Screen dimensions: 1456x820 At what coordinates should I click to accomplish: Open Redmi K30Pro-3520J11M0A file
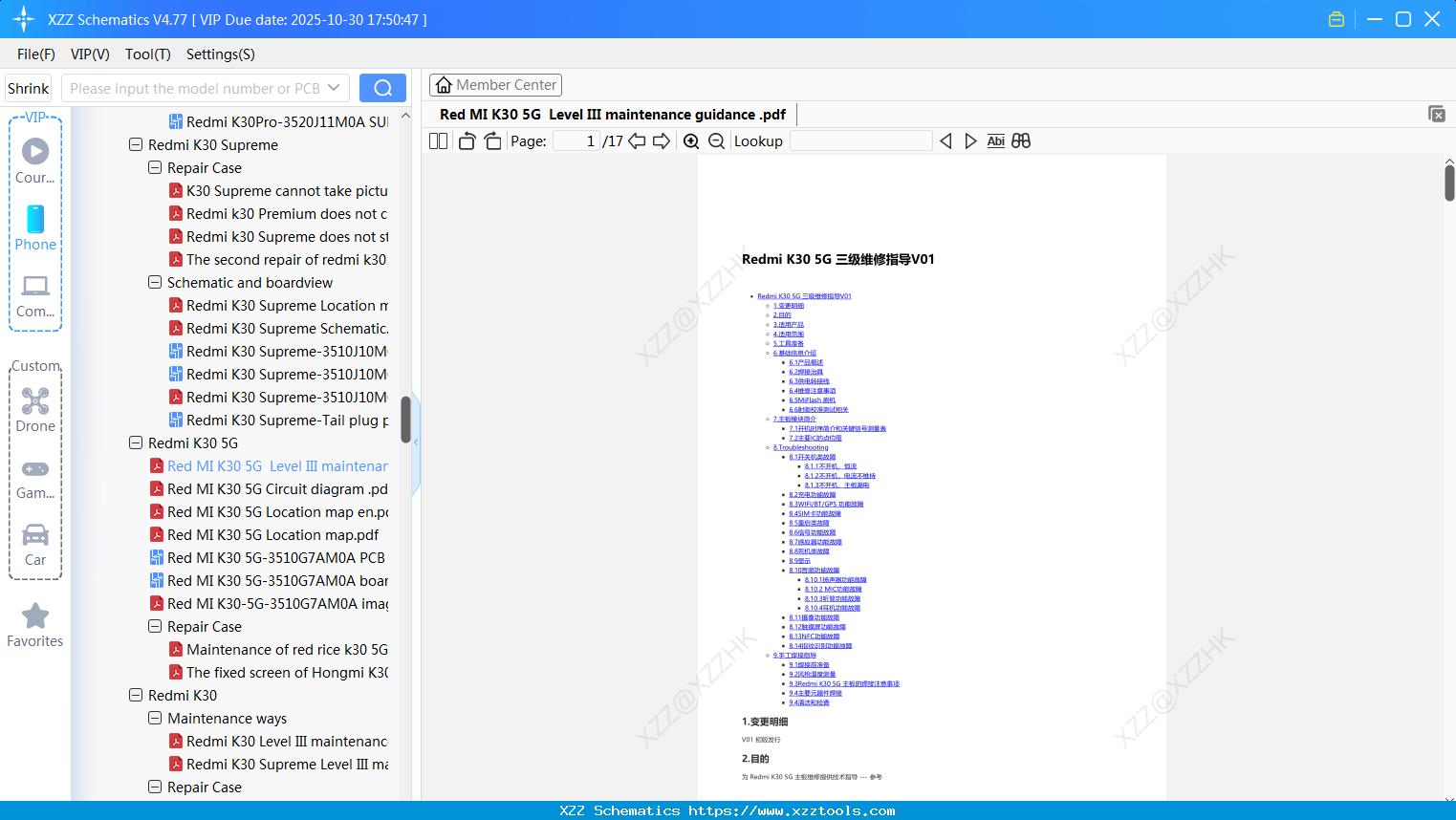point(278,122)
